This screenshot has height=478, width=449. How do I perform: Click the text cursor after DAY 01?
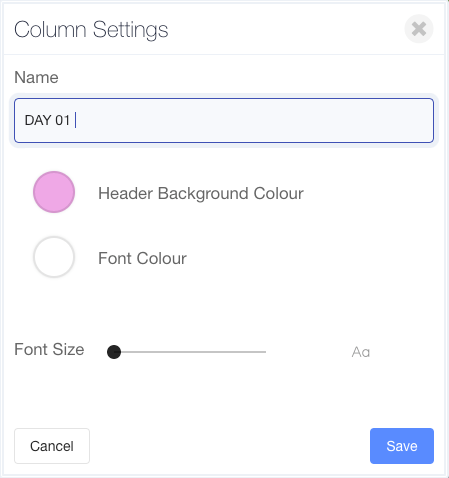pos(76,120)
